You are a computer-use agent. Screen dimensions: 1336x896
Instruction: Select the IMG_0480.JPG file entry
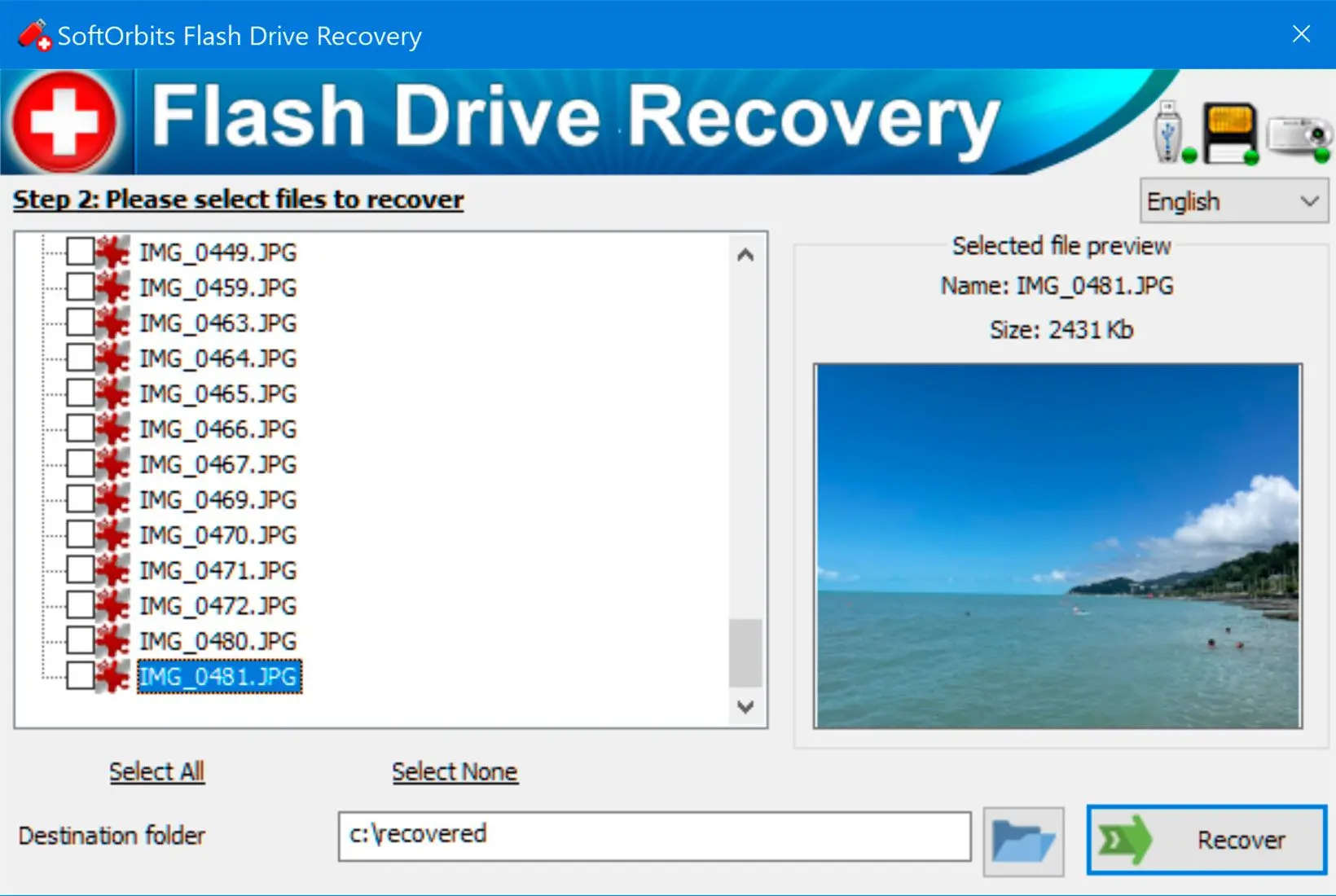click(x=218, y=641)
